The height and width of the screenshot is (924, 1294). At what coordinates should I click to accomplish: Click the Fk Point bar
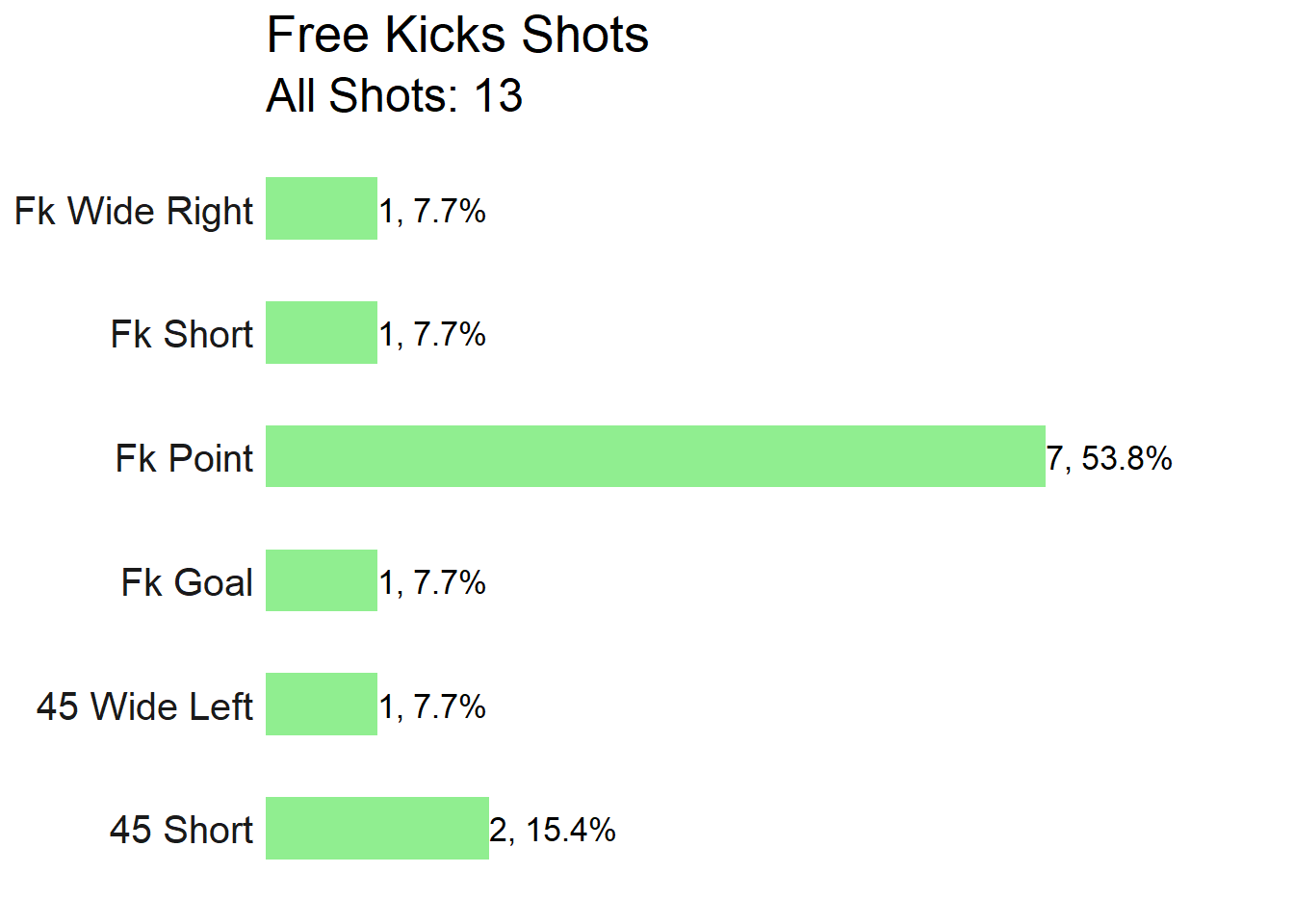pos(656,456)
